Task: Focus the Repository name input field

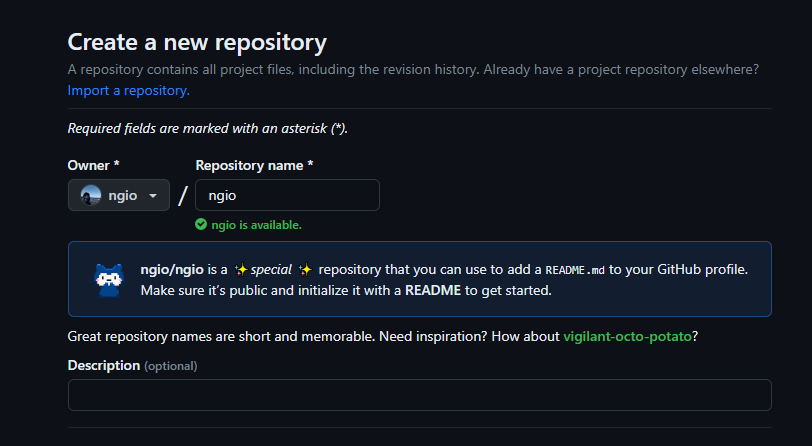Action: tap(287, 195)
